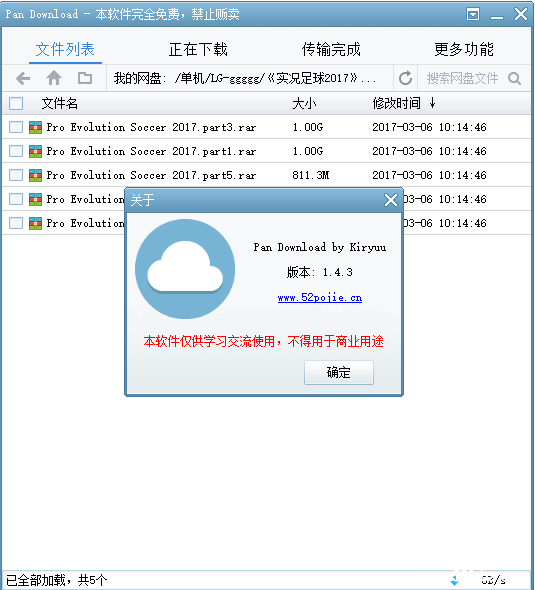535x590 pixels.
Task: Click Pan Download by Kiryuu text
Action: (320, 247)
